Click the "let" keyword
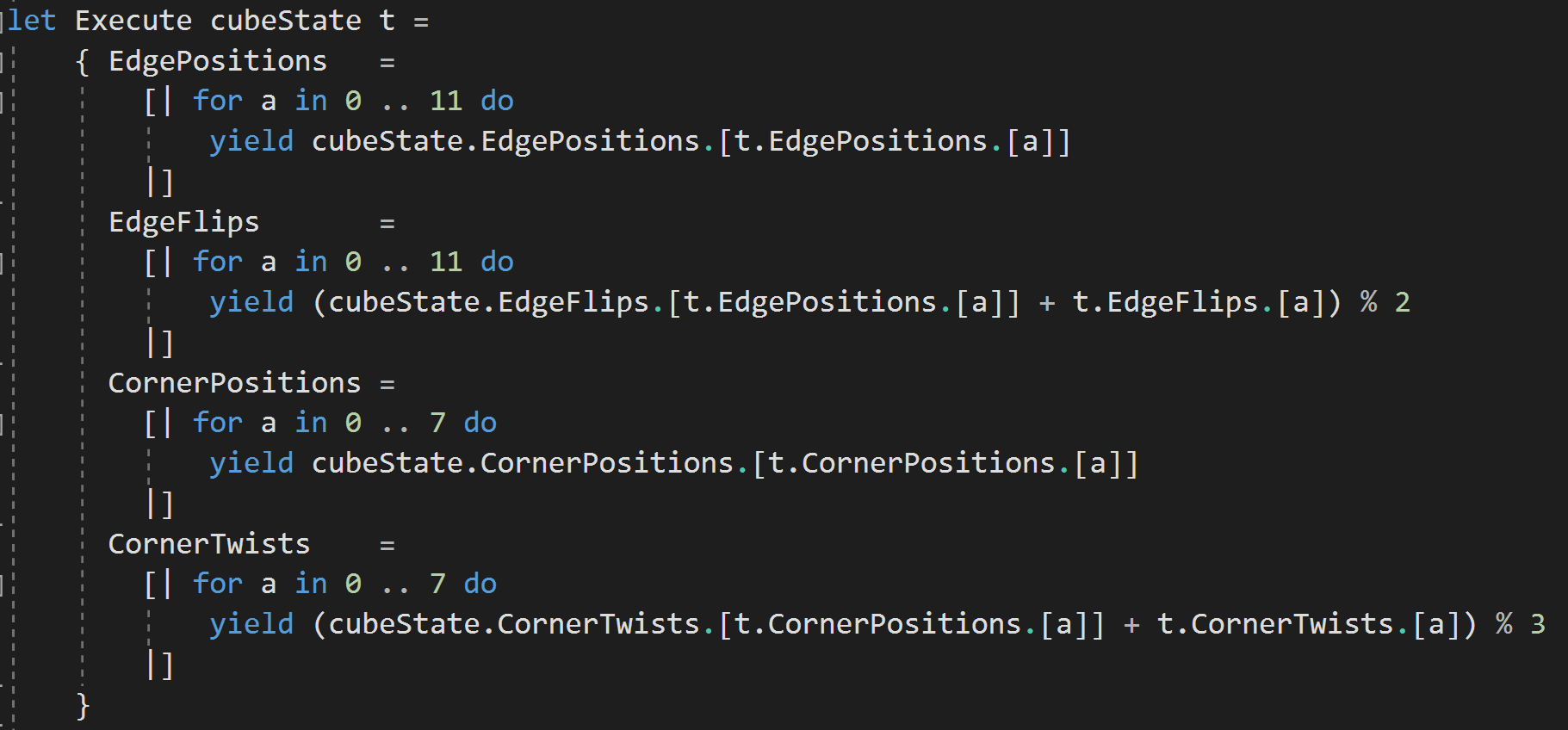This screenshot has width=1568, height=730. point(32,20)
